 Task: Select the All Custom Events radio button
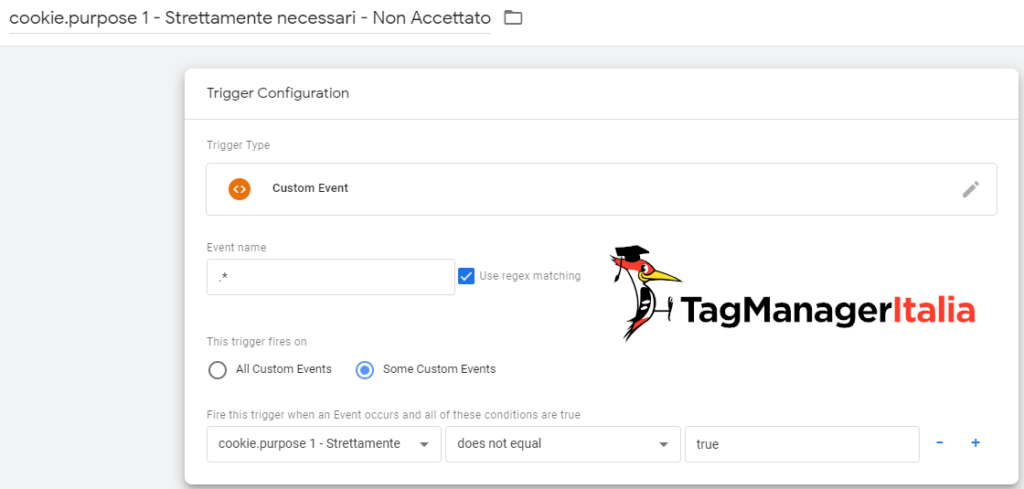217,370
